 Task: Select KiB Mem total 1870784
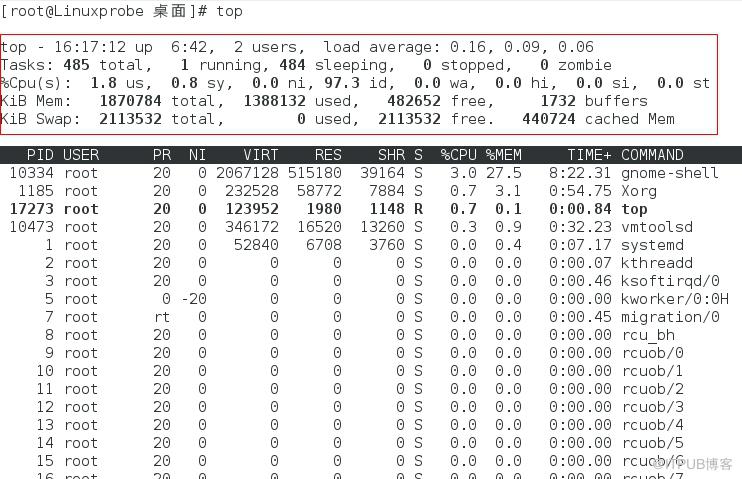click(130, 101)
